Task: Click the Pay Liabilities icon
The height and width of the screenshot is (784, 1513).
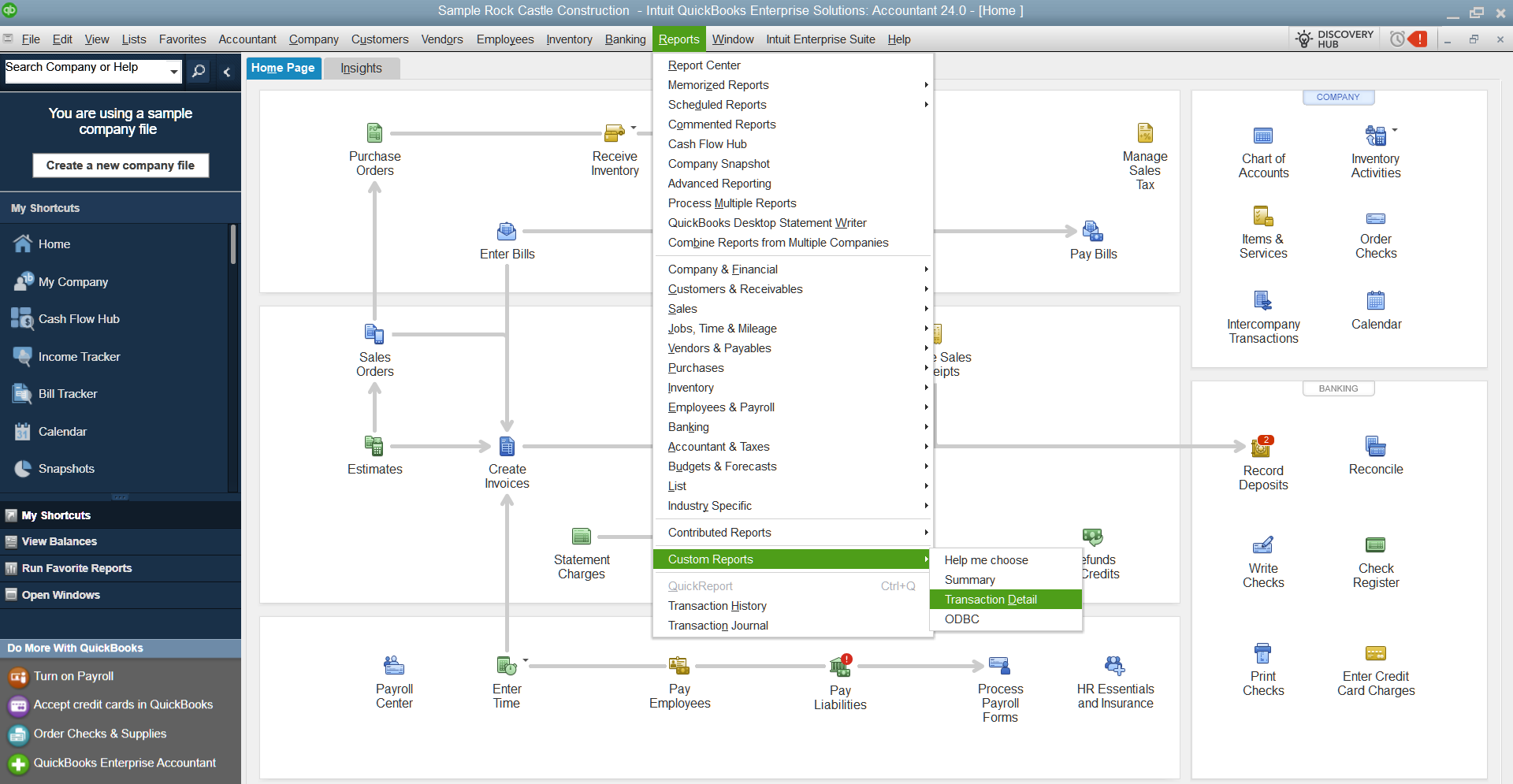Action: coord(840,667)
